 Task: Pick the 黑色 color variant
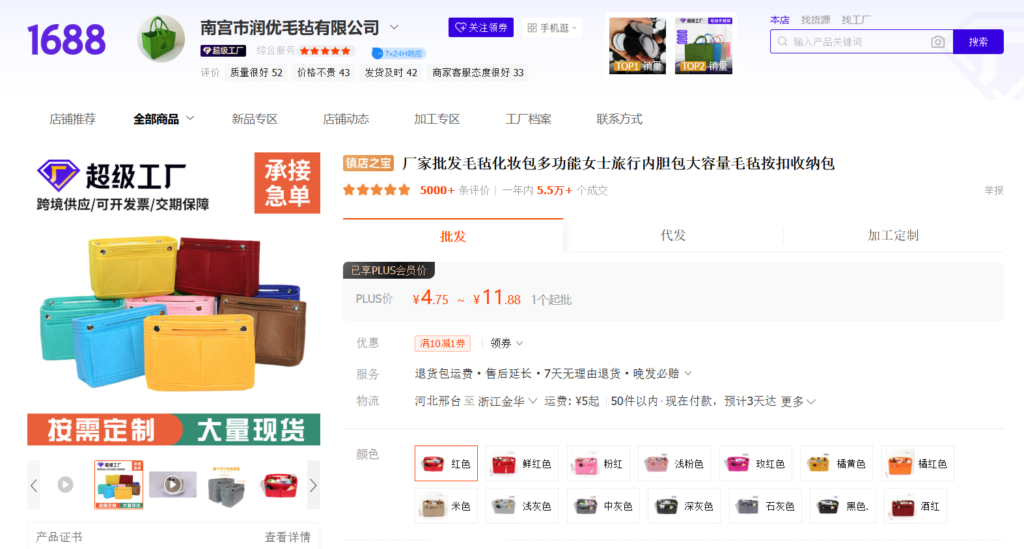pos(842,506)
